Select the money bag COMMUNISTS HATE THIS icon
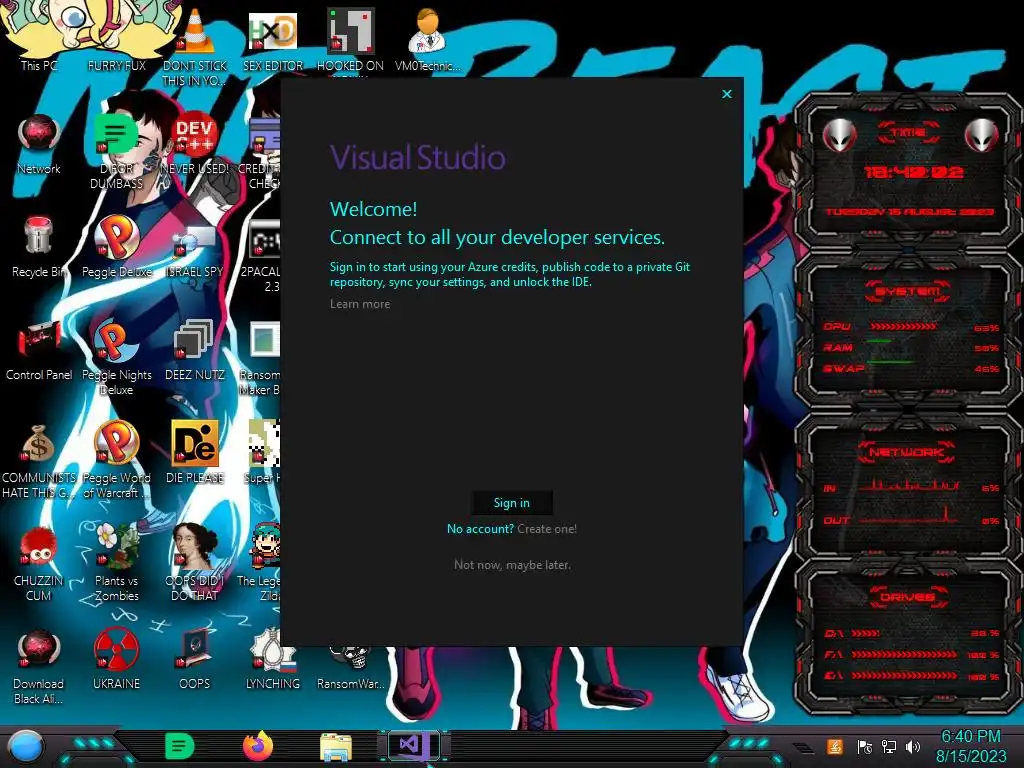Image resolution: width=1024 pixels, height=768 pixels. [x=39, y=461]
